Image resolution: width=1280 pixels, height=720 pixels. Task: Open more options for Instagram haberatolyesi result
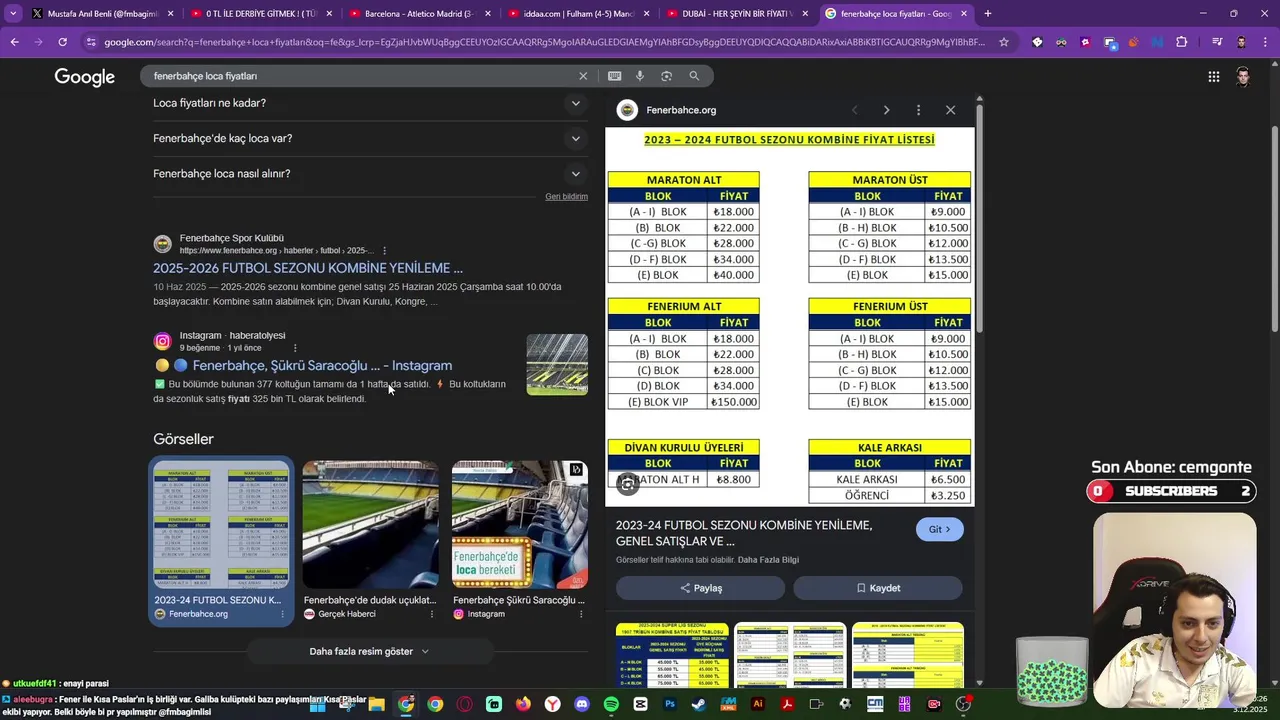(x=295, y=348)
